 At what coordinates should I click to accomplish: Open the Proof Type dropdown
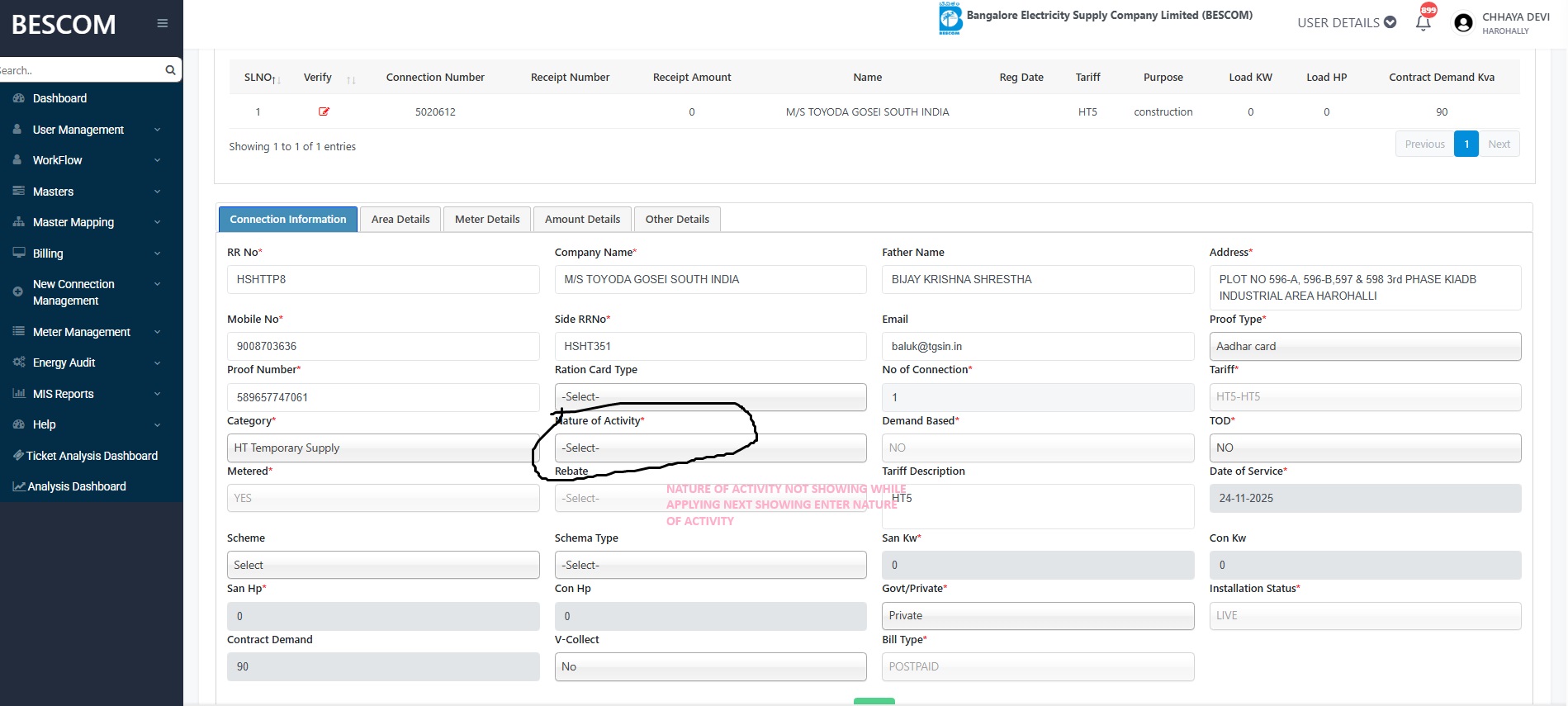pyautogui.click(x=1365, y=347)
